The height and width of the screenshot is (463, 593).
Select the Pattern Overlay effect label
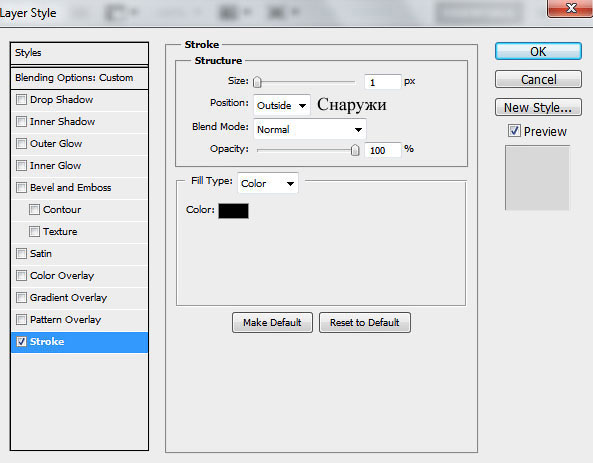coord(65,320)
